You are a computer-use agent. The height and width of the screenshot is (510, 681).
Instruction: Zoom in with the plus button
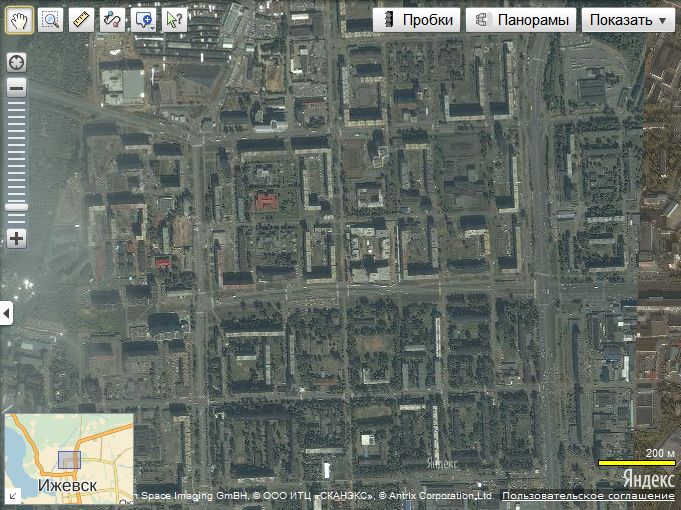point(17,238)
